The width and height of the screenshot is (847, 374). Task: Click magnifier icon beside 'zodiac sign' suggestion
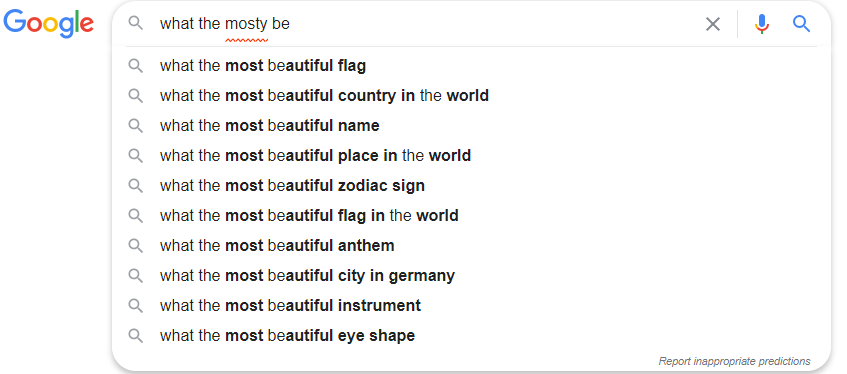(x=136, y=186)
